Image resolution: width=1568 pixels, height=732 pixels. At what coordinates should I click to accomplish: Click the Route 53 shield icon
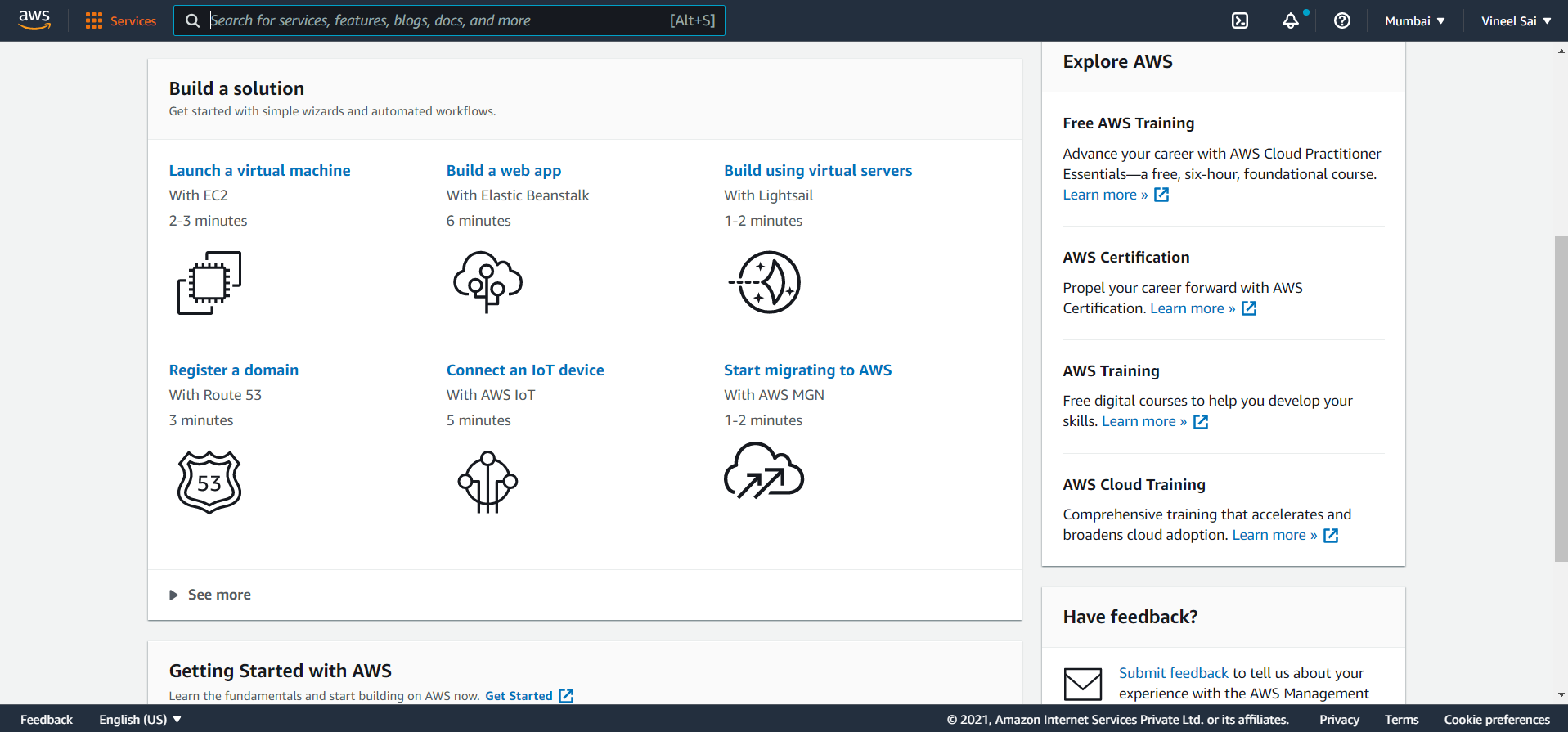[x=209, y=482]
